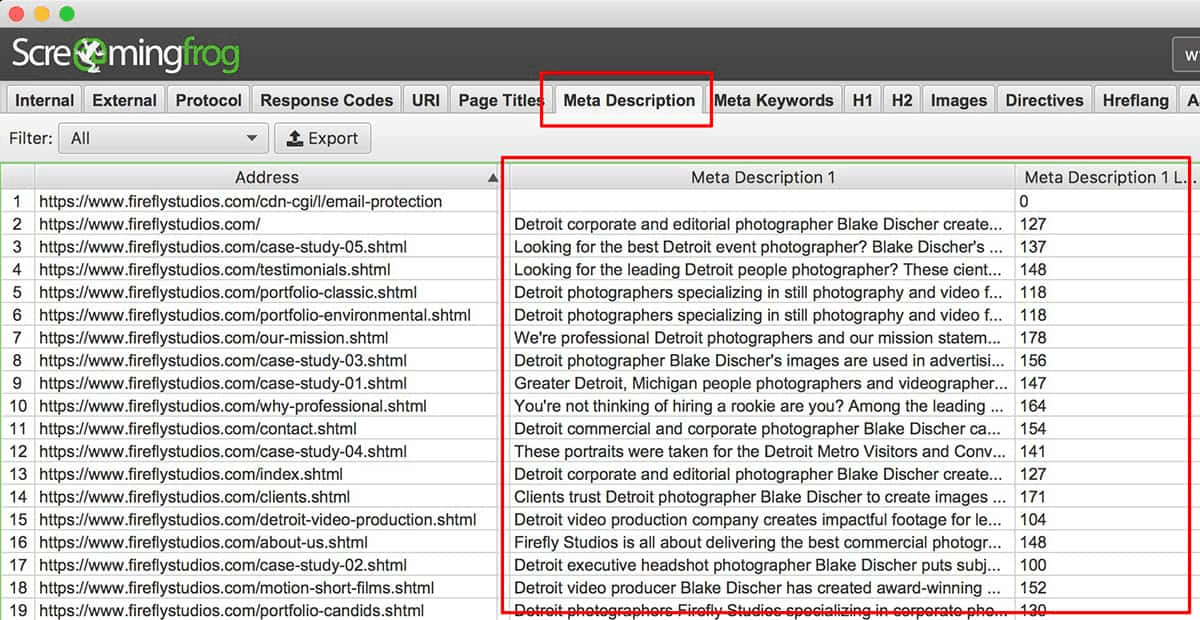Click description starting 'Detroit executive headshot photographer'
Image resolution: width=1200 pixels, height=620 pixels.
tap(758, 565)
